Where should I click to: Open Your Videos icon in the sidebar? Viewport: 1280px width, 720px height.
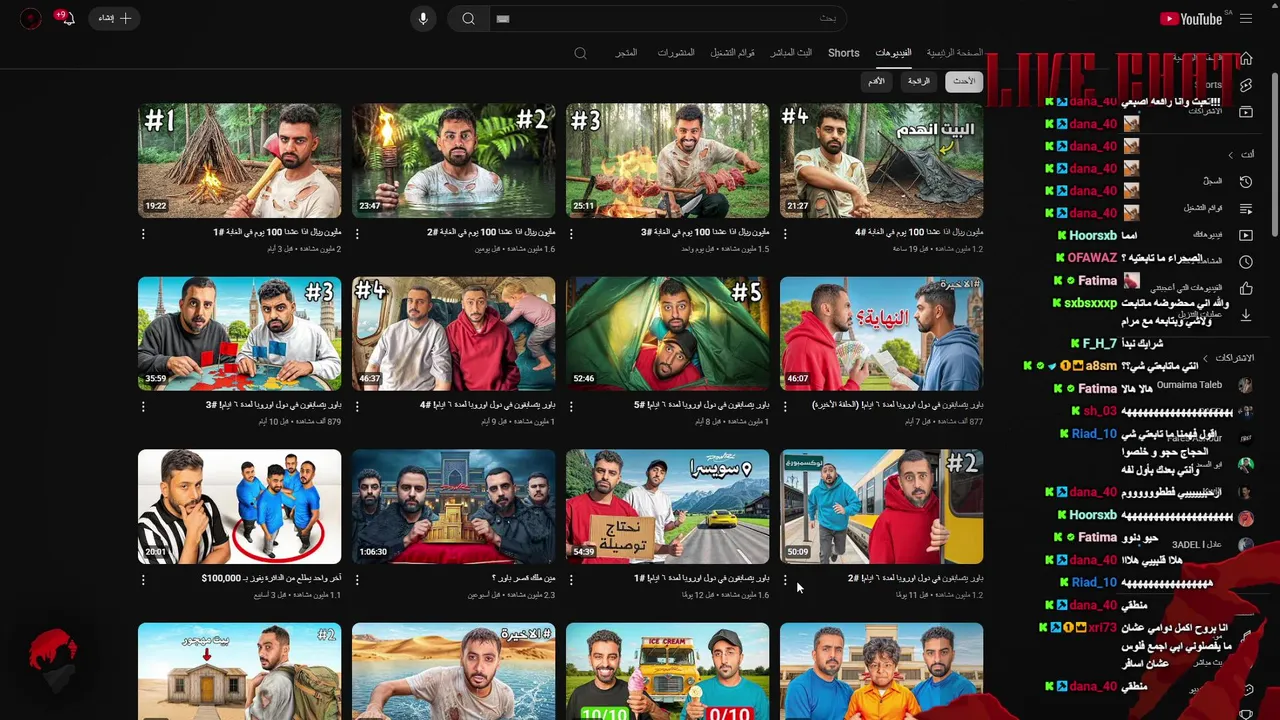pos(1246,235)
